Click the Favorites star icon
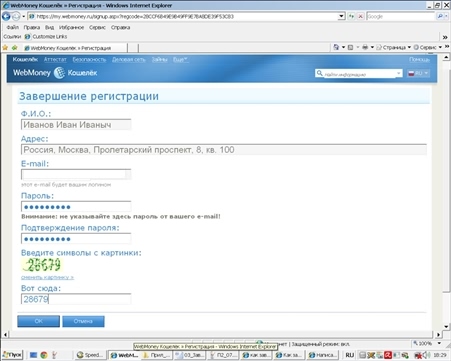451x361 pixels. (5, 48)
